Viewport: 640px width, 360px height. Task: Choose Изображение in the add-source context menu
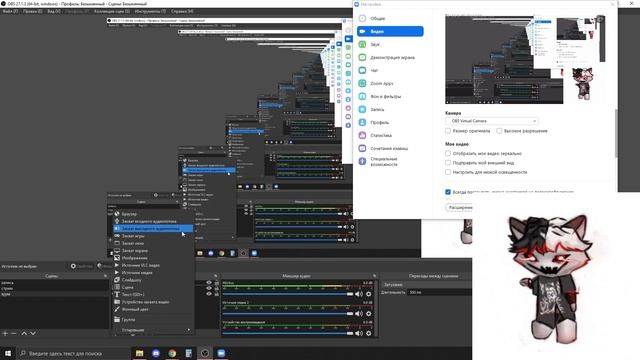[153, 258]
